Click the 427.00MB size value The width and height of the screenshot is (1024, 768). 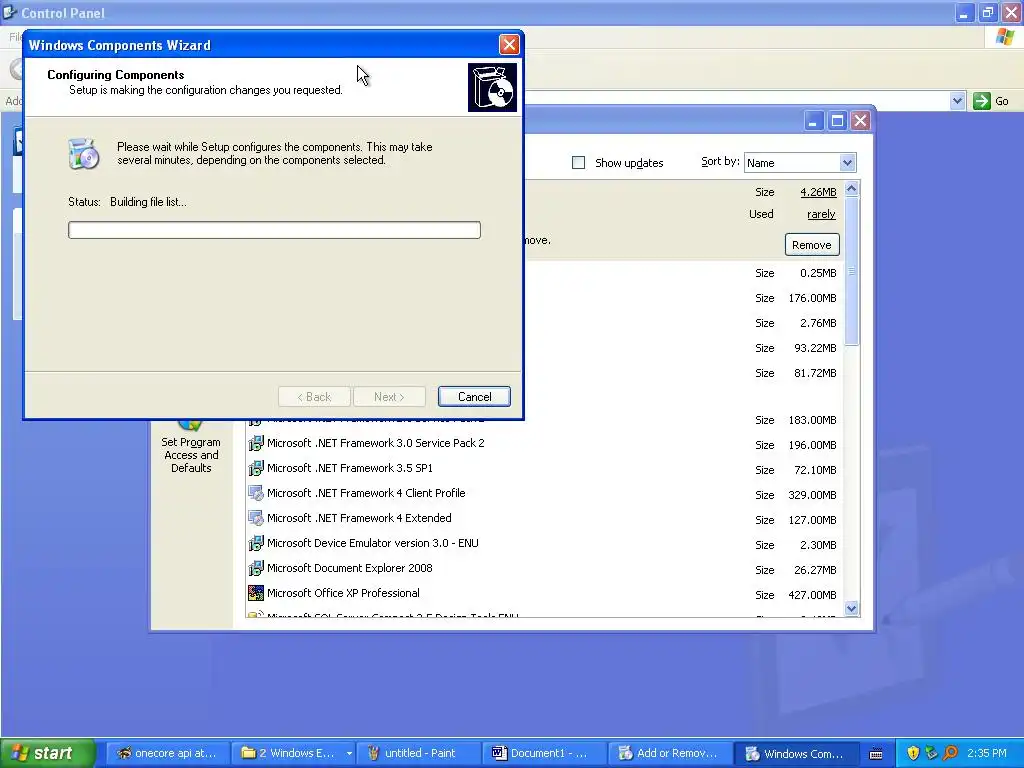point(812,595)
